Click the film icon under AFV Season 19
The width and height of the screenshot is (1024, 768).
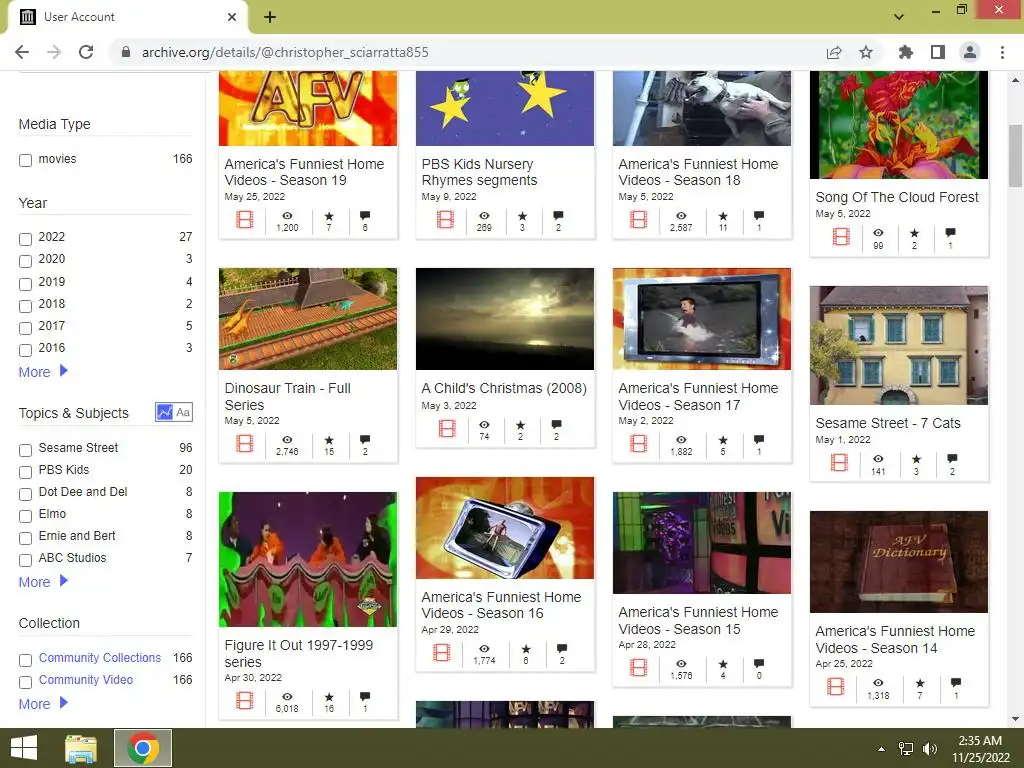click(x=245, y=219)
